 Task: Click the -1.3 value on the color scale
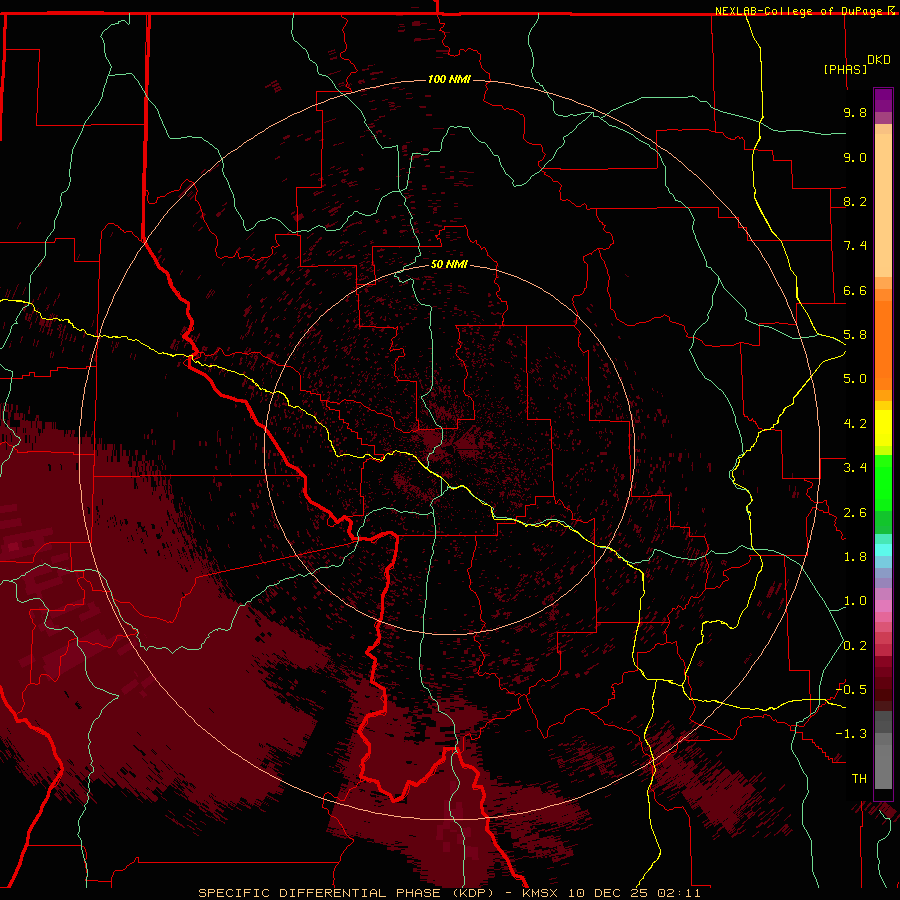pyautogui.click(x=851, y=734)
